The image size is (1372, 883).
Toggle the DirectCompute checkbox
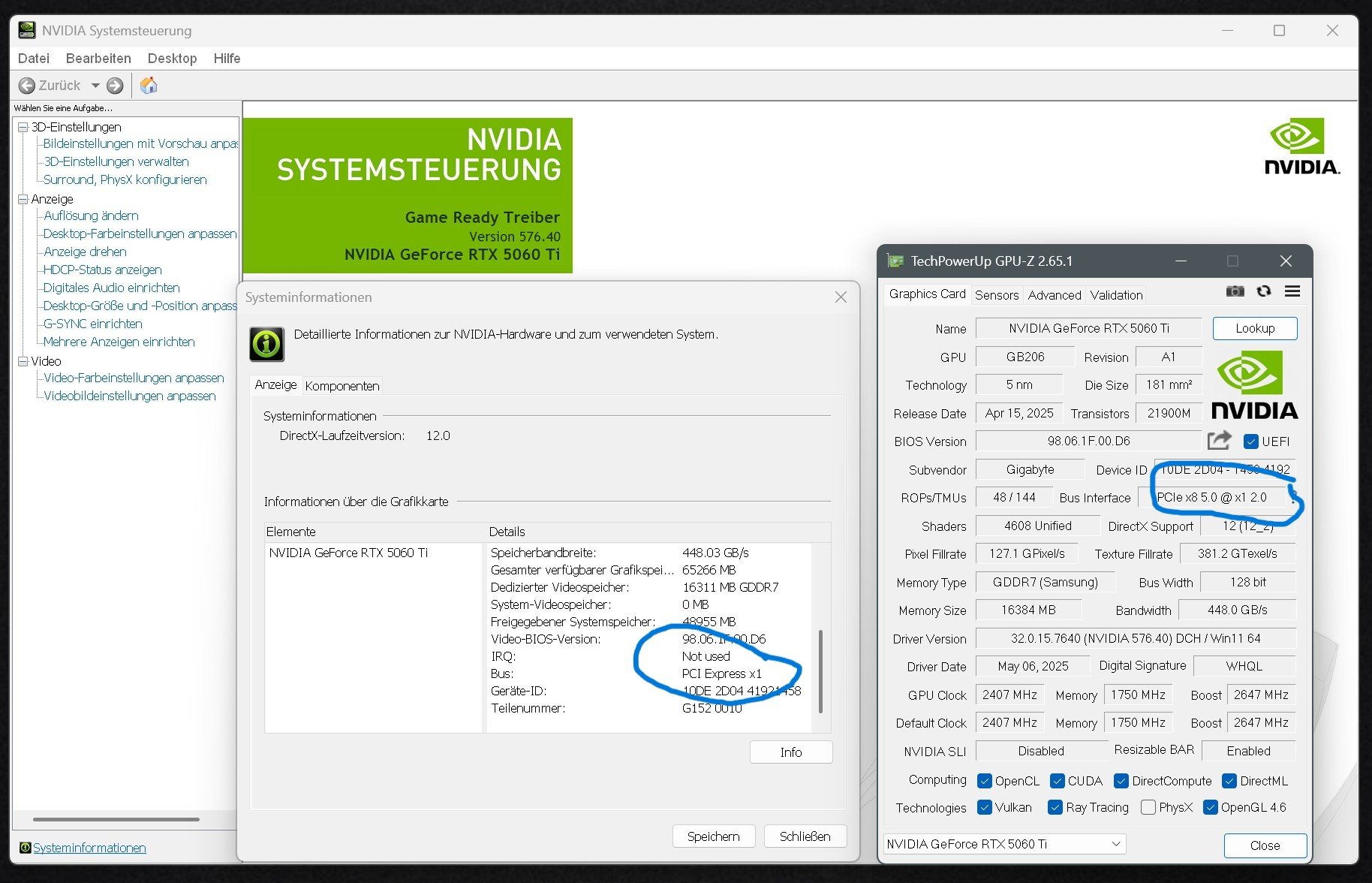[x=1121, y=781]
